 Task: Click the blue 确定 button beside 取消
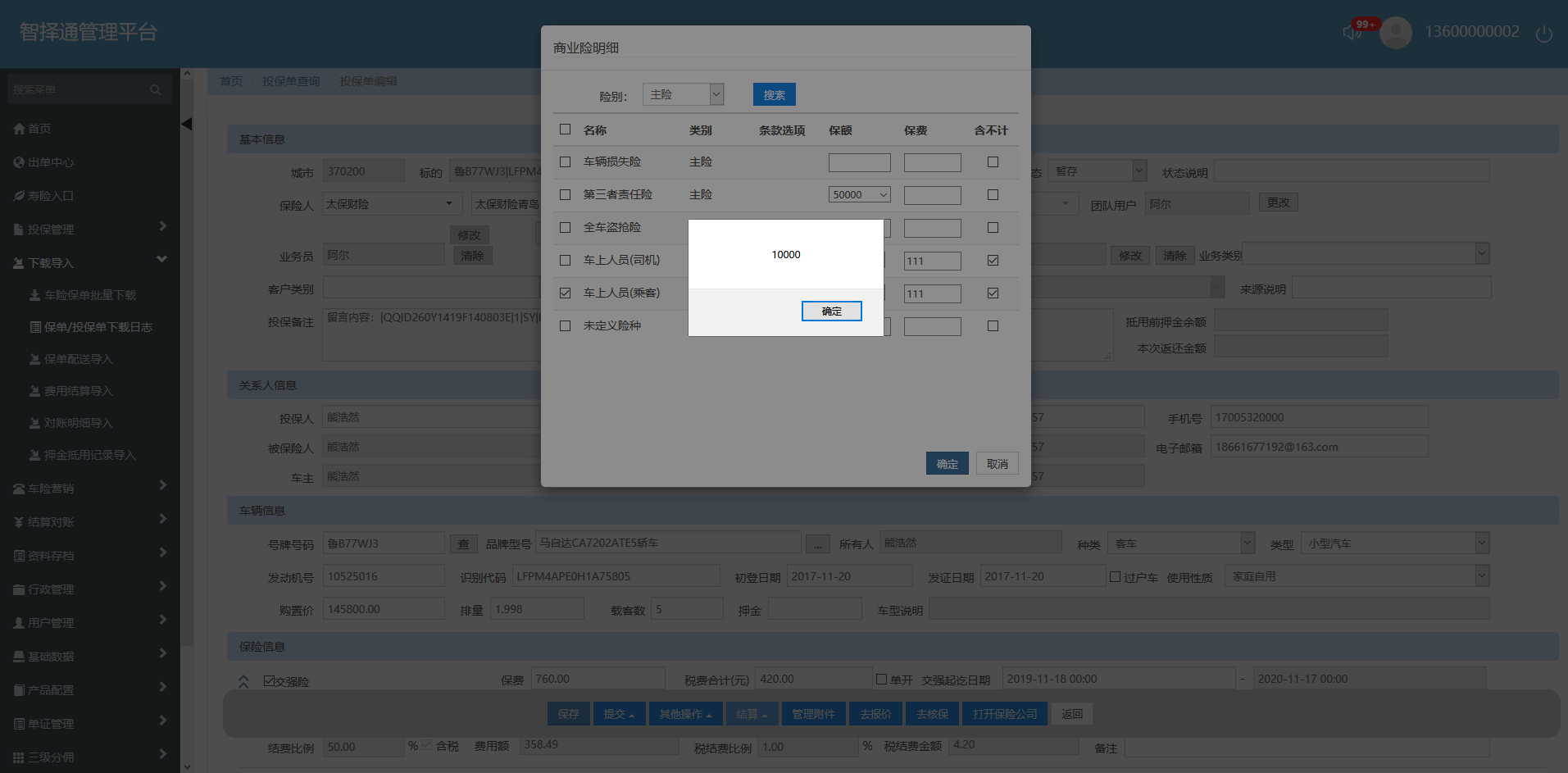948,464
